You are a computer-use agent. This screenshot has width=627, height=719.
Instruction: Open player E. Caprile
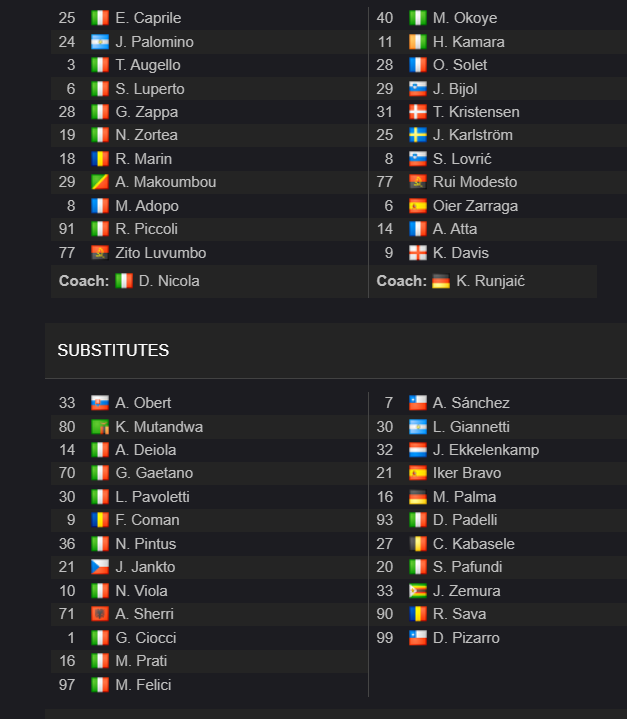[148, 18]
